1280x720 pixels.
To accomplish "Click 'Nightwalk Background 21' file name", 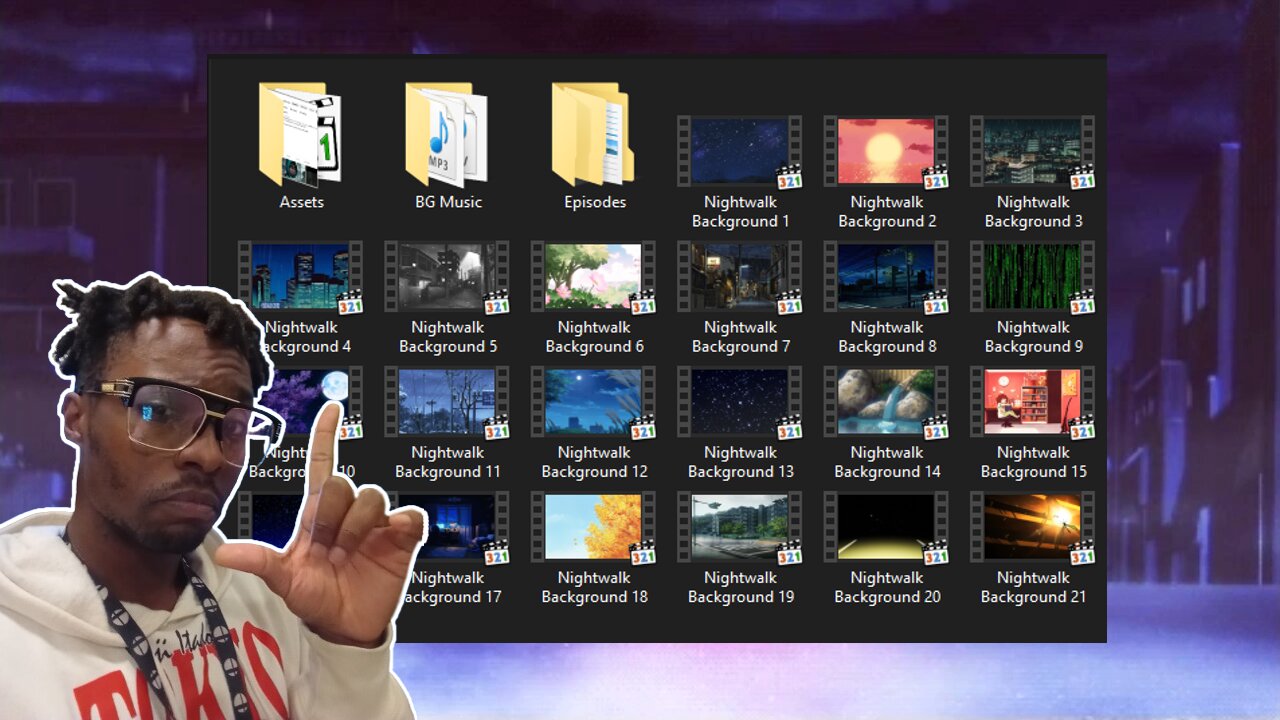I will pos(1033,587).
